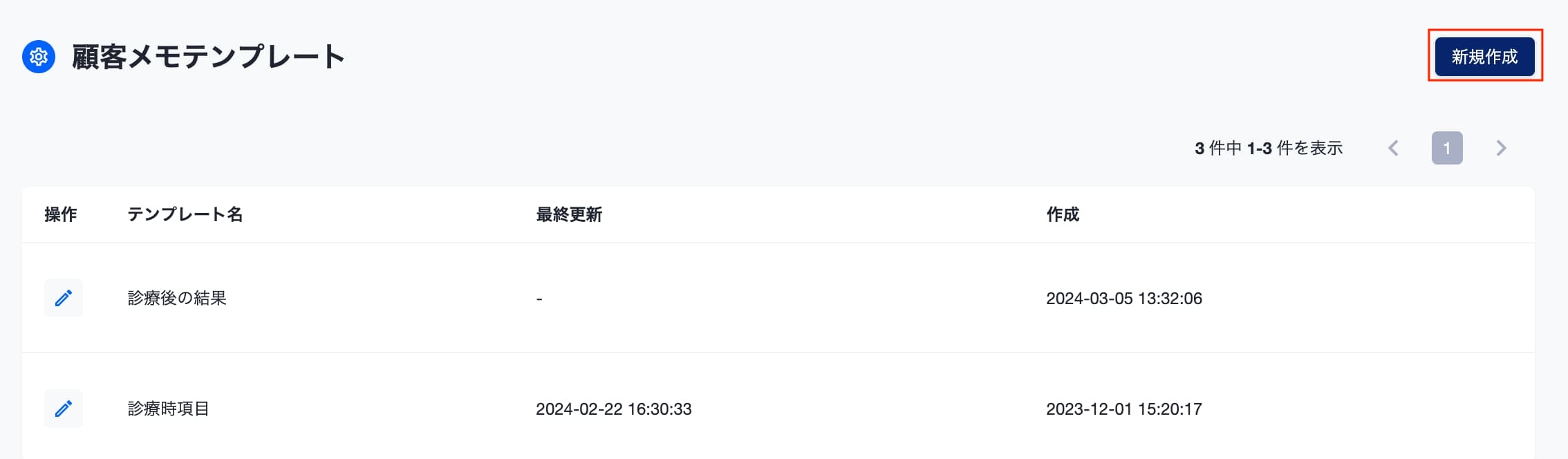Sort by 作成 column header
The image size is (1568, 459).
1063,214
